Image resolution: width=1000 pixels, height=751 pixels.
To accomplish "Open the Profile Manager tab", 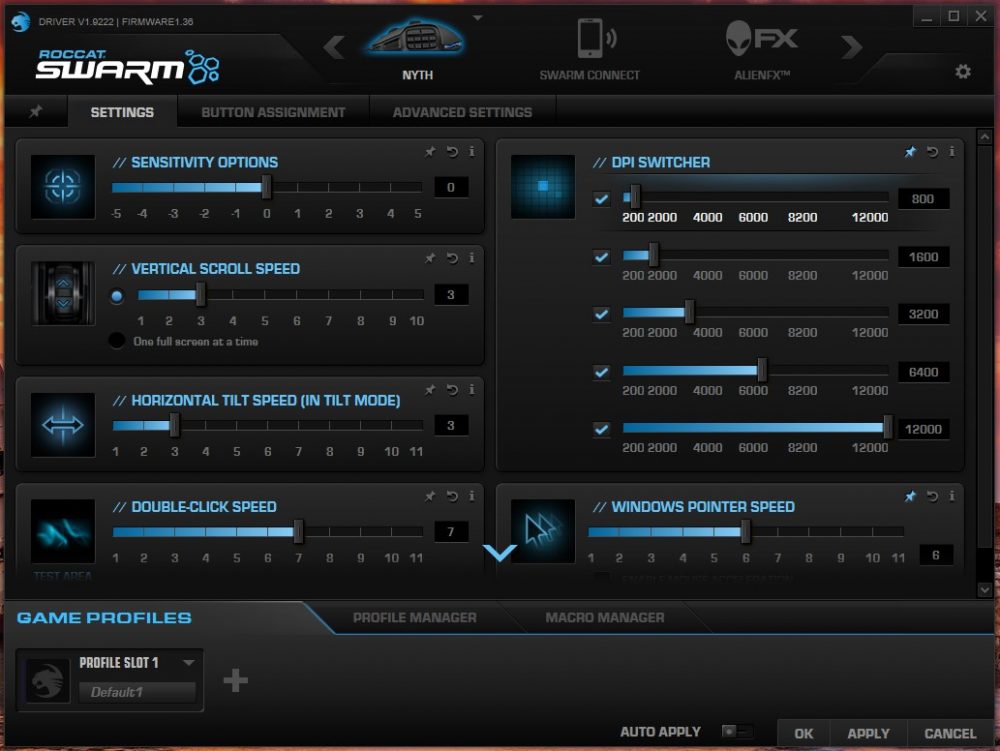I will tap(415, 618).
